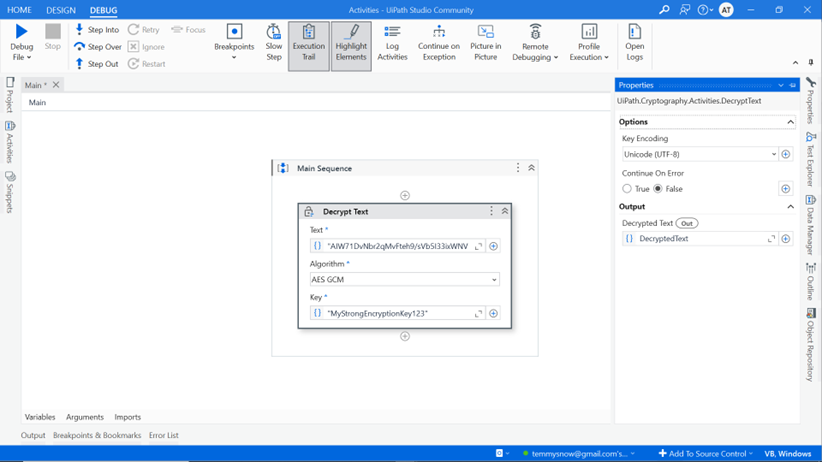Click the Text input field in Decrypt Text

point(397,246)
